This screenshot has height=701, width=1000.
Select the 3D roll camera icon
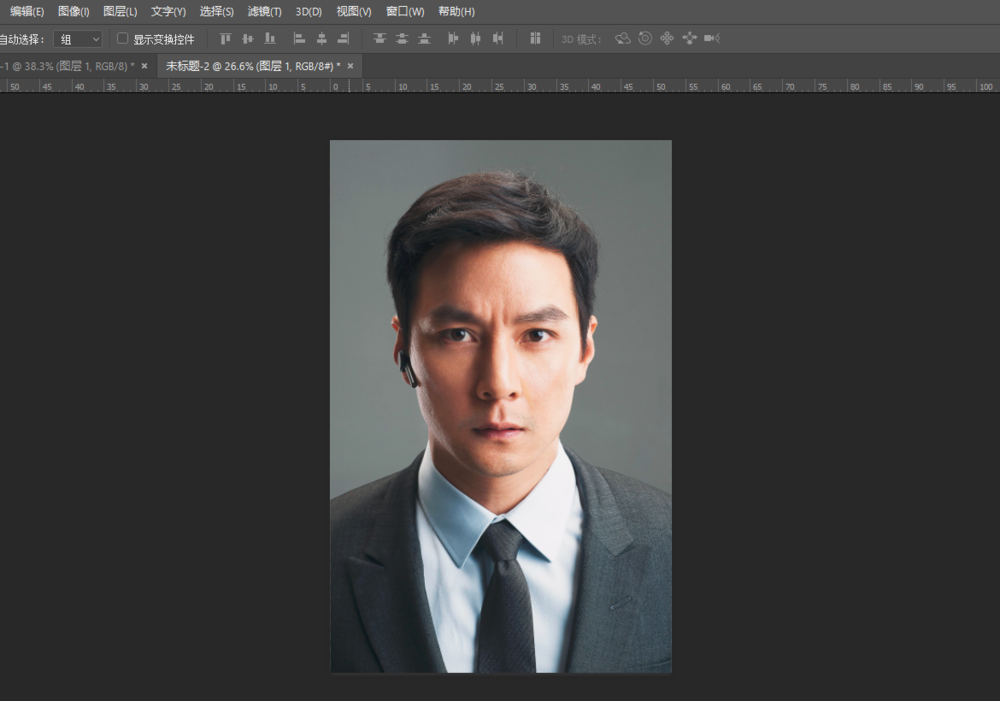point(645,39)
